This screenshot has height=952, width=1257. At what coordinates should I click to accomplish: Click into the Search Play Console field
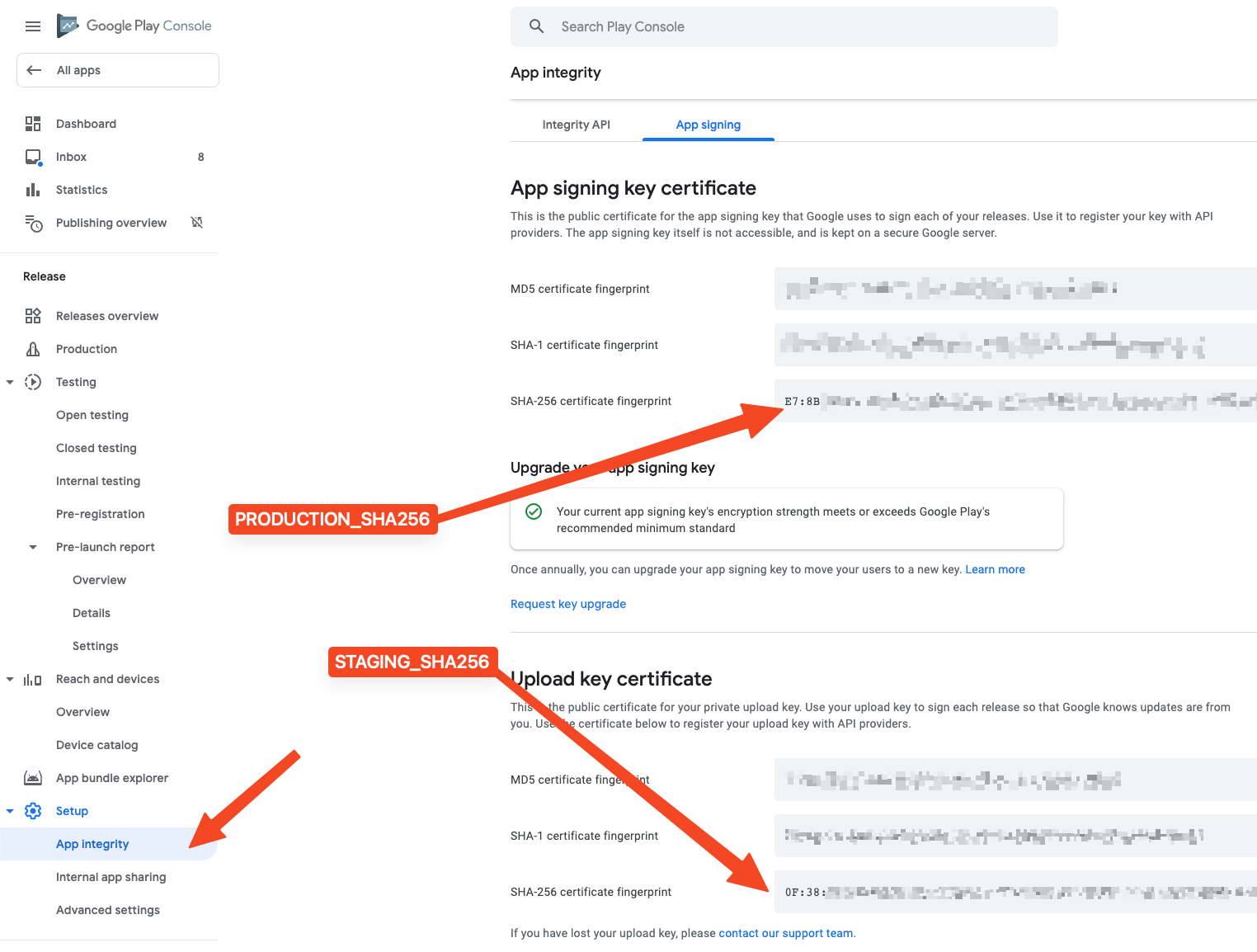(x=784, y=26)
